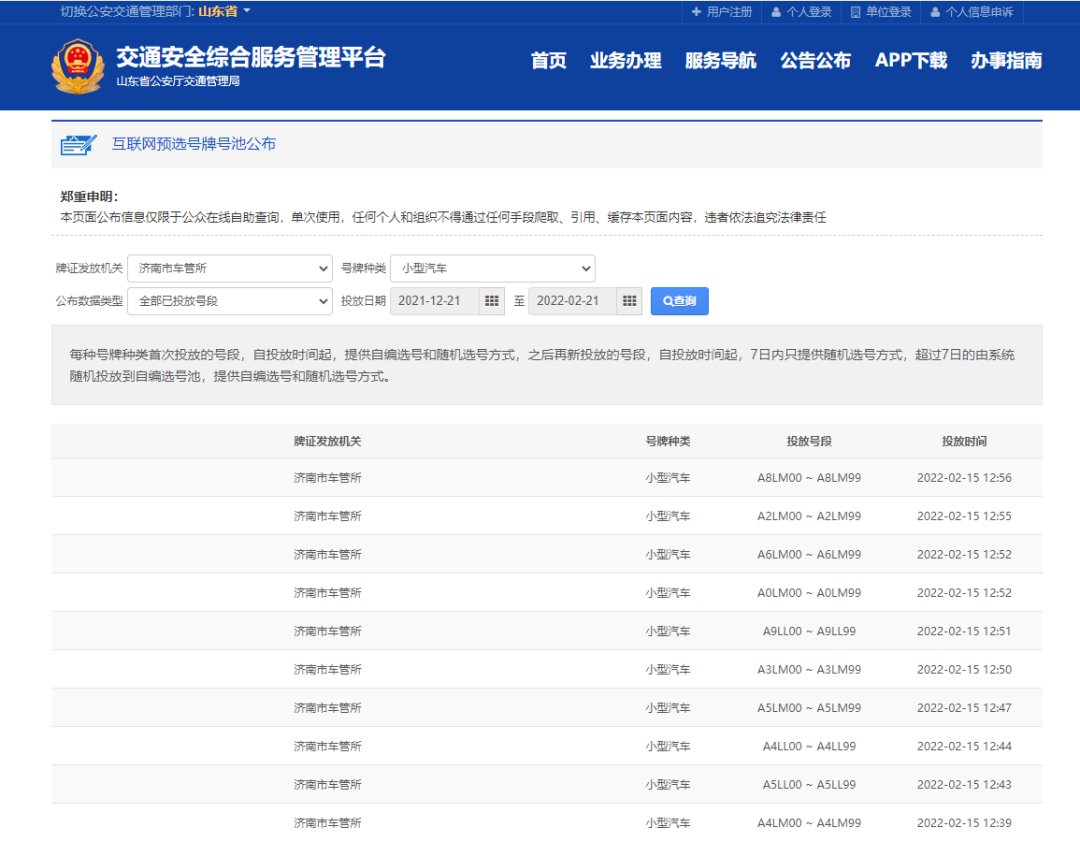Expand the 公布数据类型 dropdown showing 全部已投放号段
This screenshot has height=842, width=1080.
(x=229, y=301)
